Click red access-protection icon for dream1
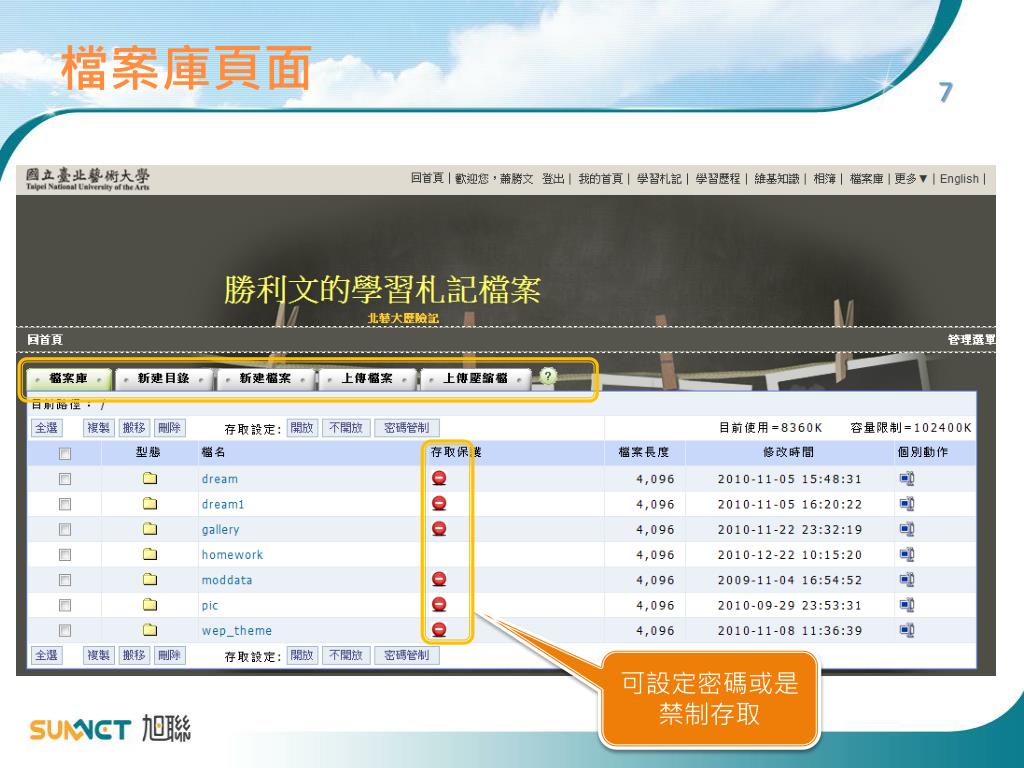Screen dimensions: 1024x768 click(440, 504)
